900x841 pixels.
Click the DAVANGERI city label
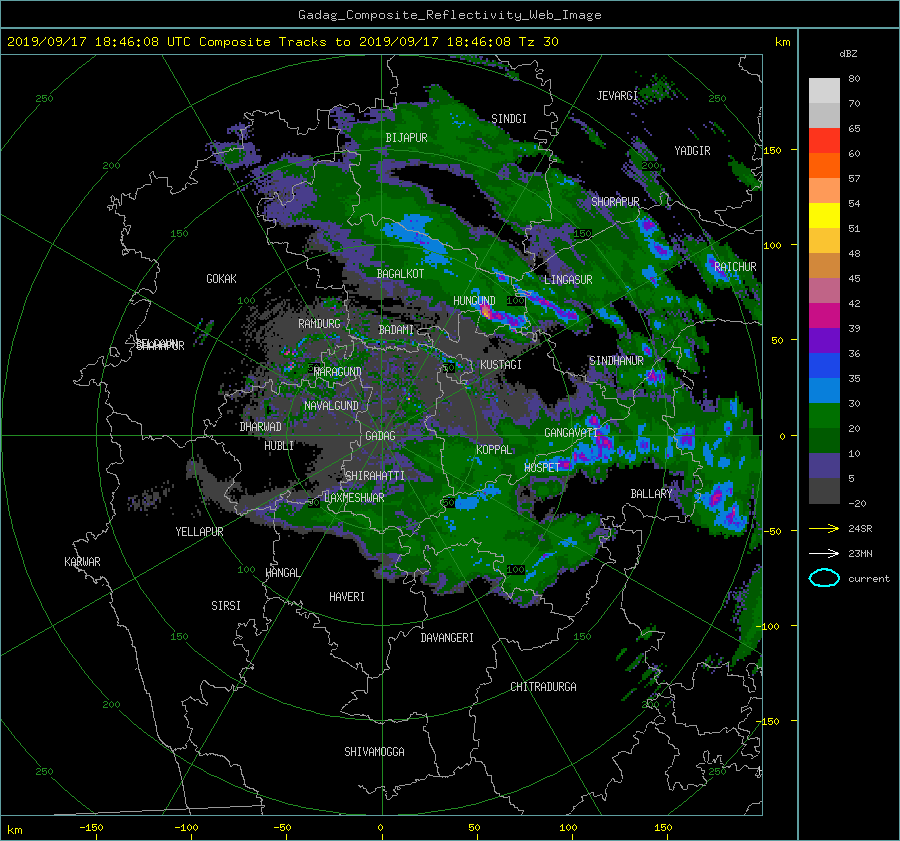pyautogui.click(x=447, y=638)
